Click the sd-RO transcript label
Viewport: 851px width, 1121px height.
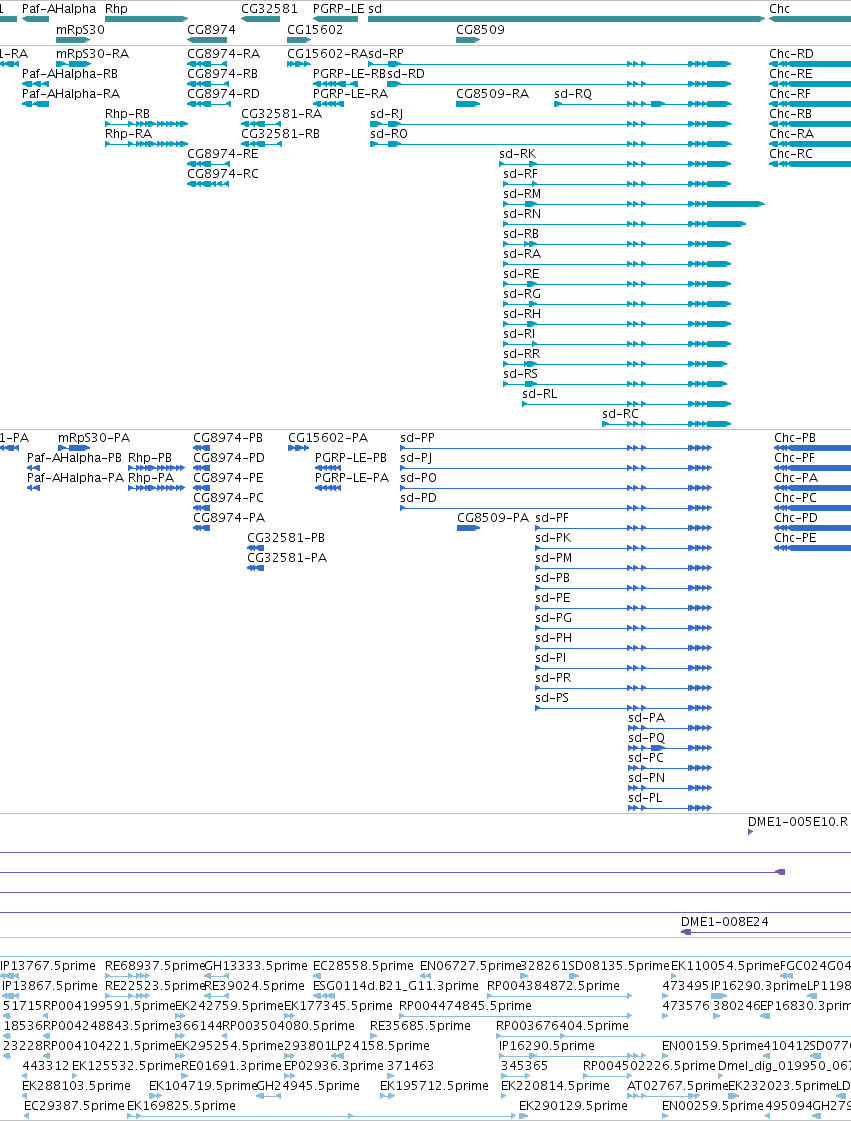(389, 134)
